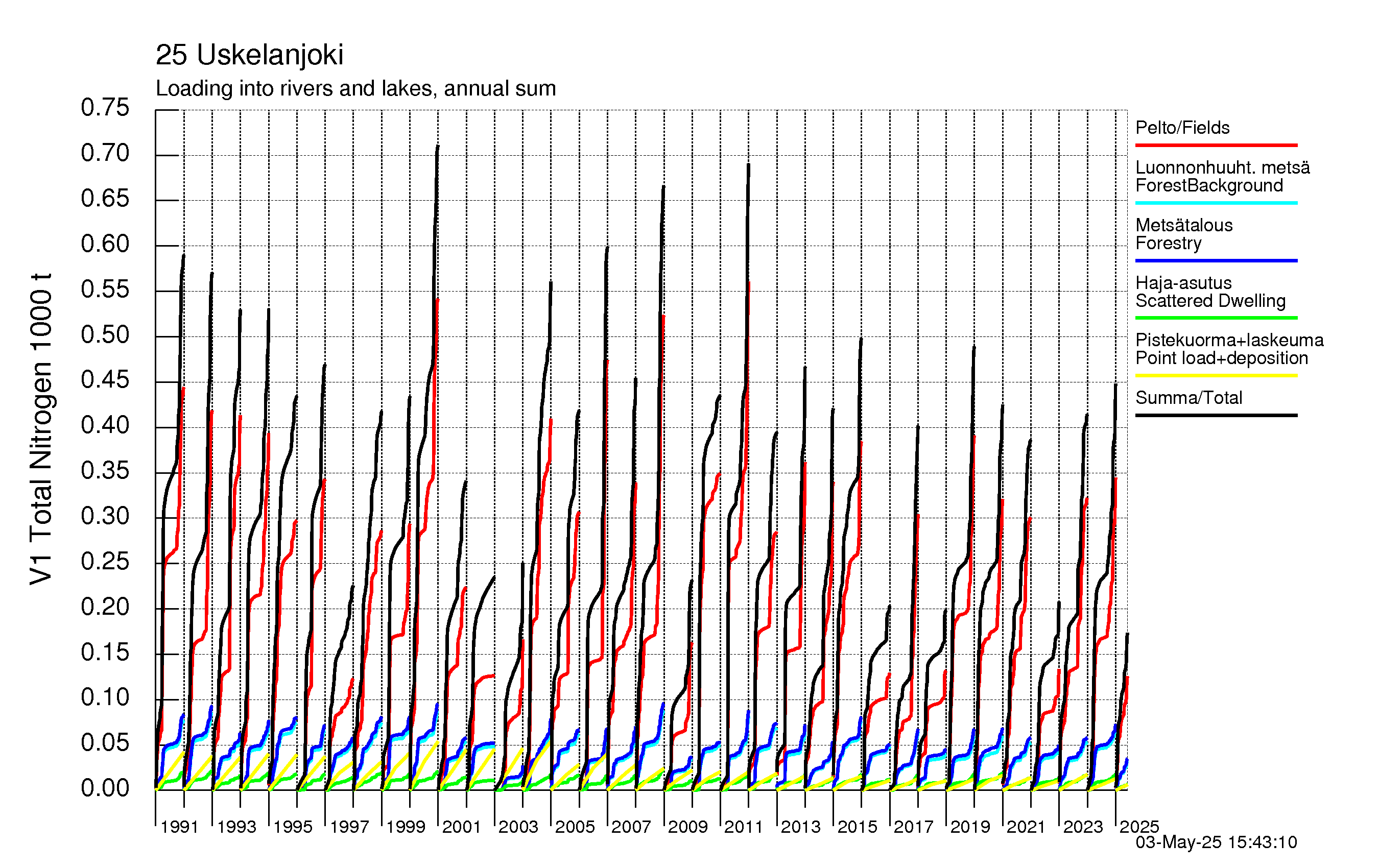Click the black total peak in year 2000
Image resolution: width=1379 pixels, height=868 pixels.
click(438, 147)
